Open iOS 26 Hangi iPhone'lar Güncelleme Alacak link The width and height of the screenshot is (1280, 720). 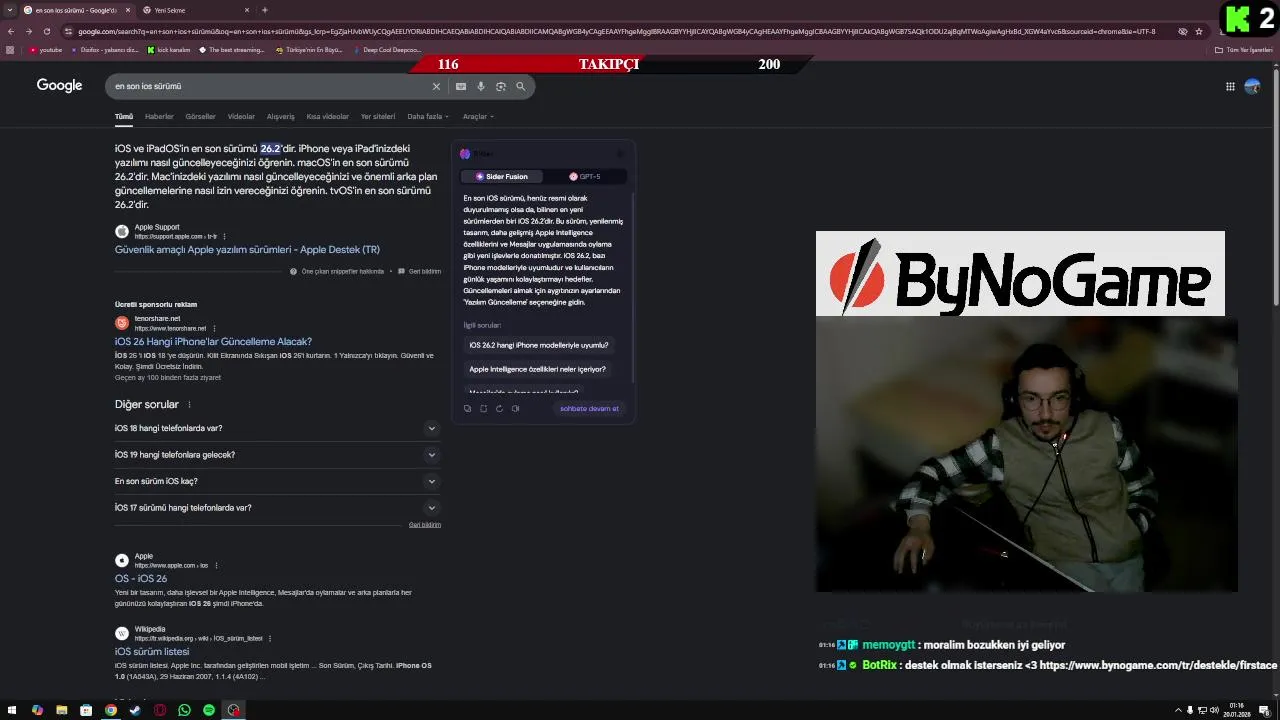pos(213,342)
